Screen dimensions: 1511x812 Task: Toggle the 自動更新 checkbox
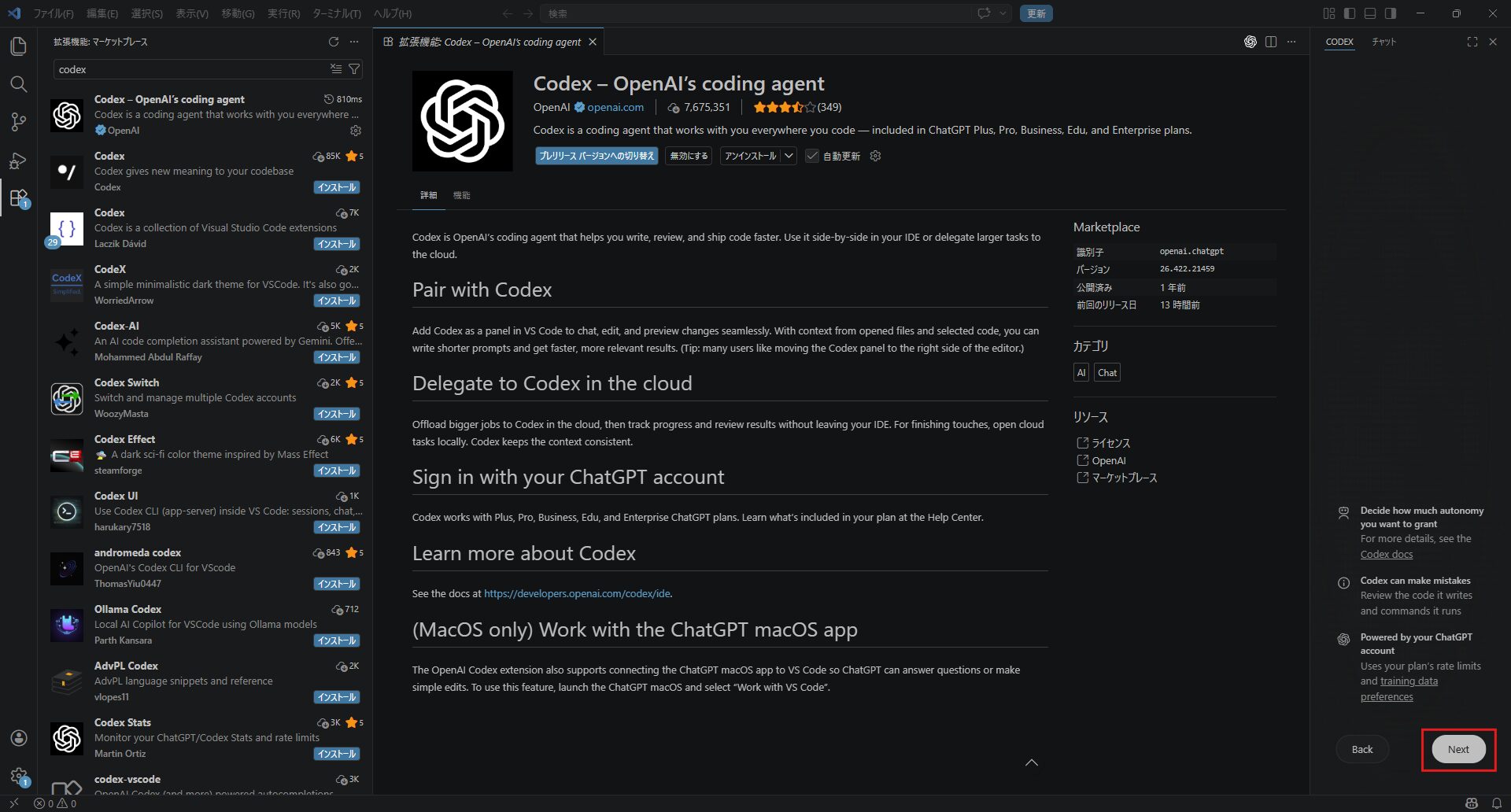coord(812,156)
